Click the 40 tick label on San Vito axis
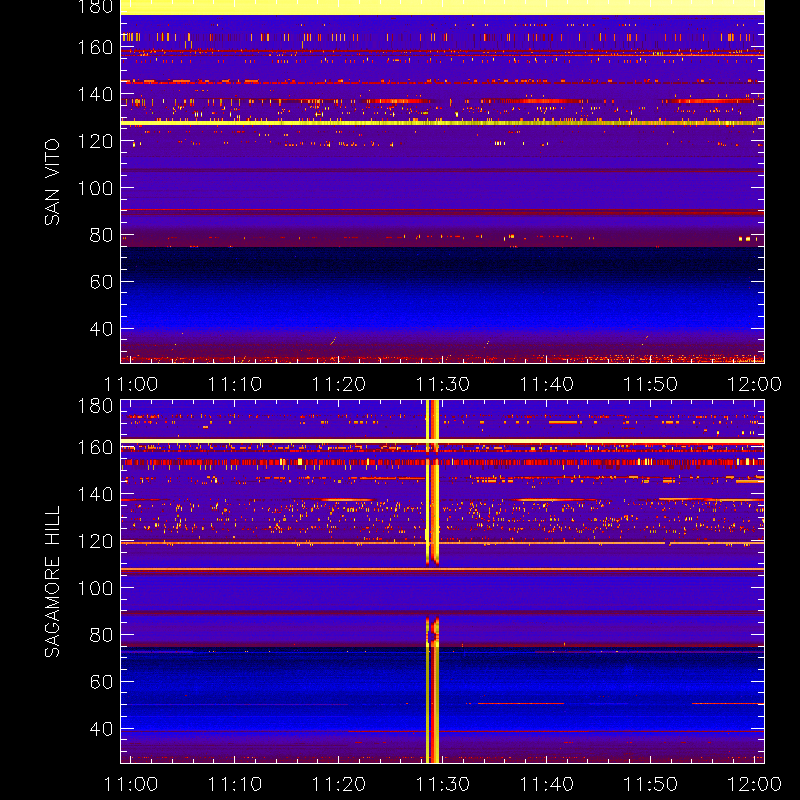The width and height of the screenshot is (800, 800). (x=101, y=329)
